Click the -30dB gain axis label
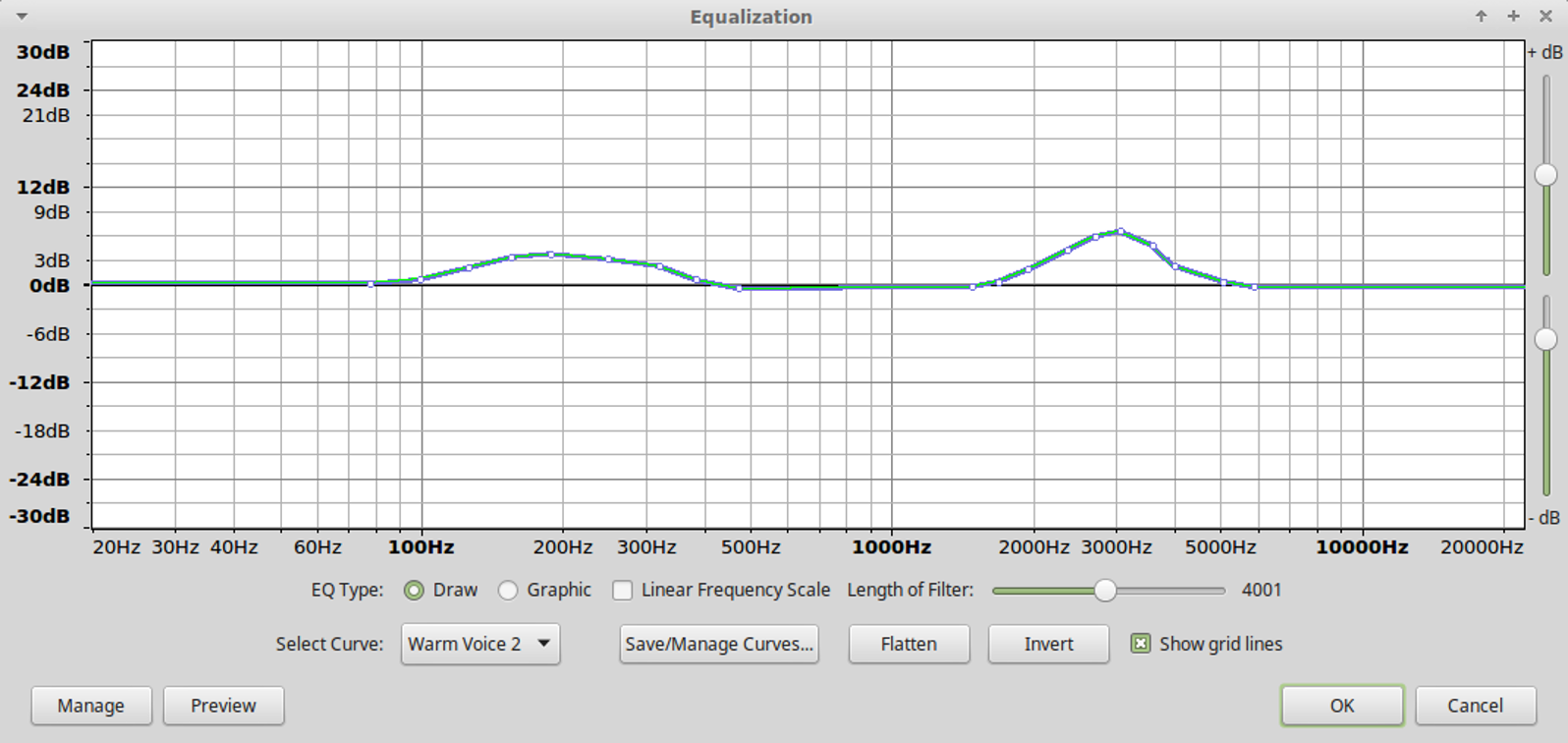Image resolution: width=1568 pixels, height=743 pixels. [39, 517]
